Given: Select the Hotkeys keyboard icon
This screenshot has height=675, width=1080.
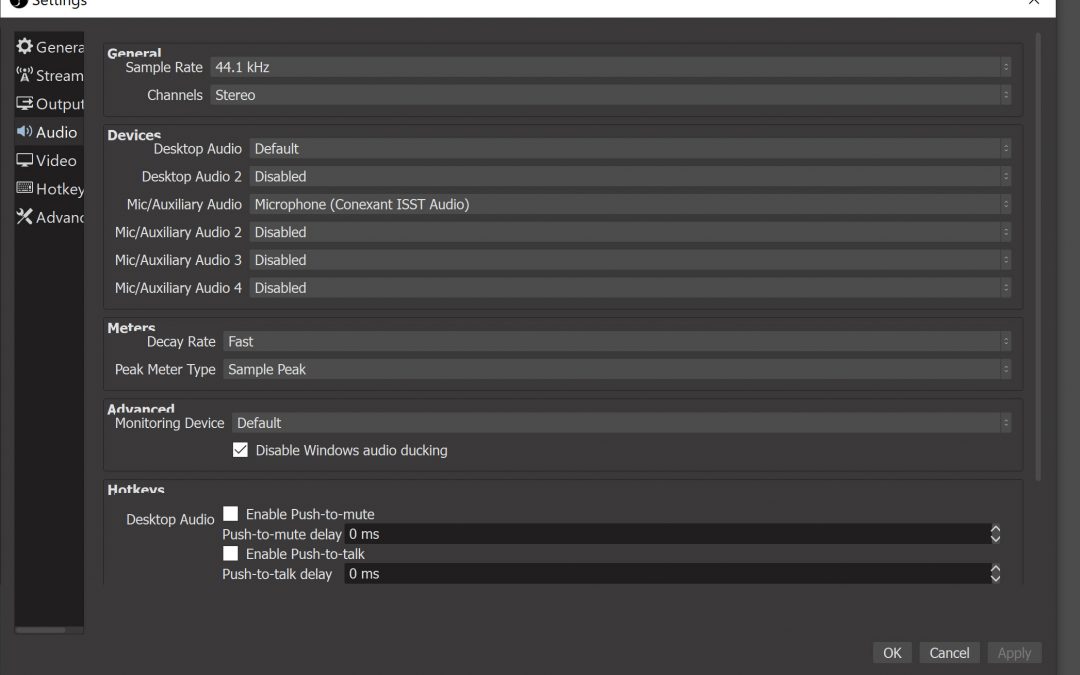Looking at the screenshot, I should pos(25,189).
